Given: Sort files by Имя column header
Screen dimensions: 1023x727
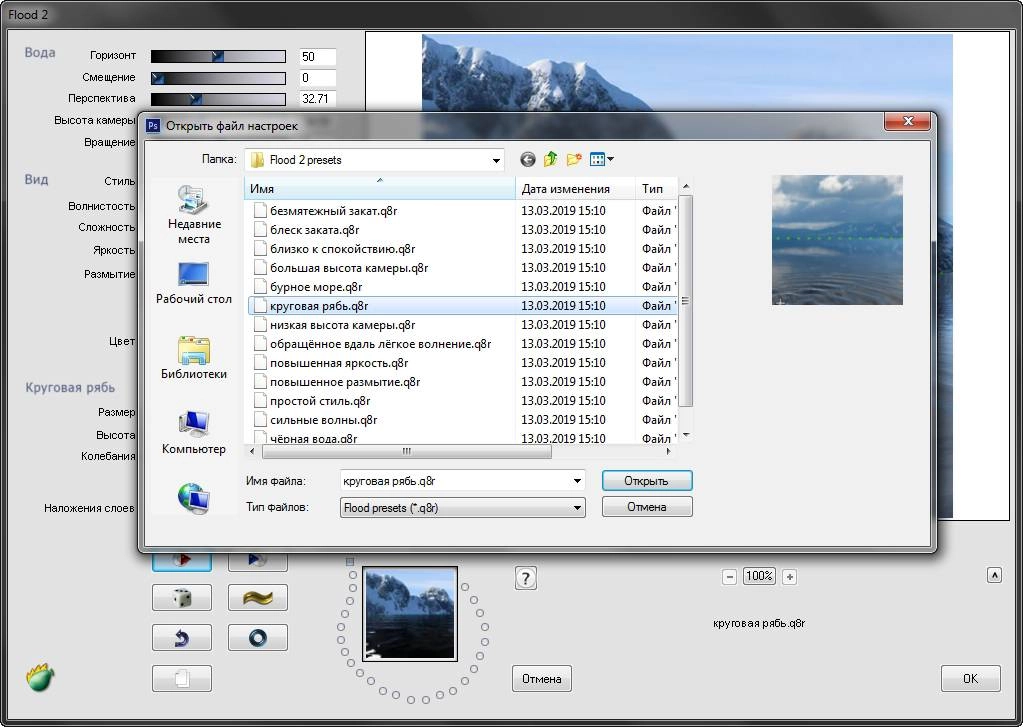Looking at the screenshot, I should point(380,189).
